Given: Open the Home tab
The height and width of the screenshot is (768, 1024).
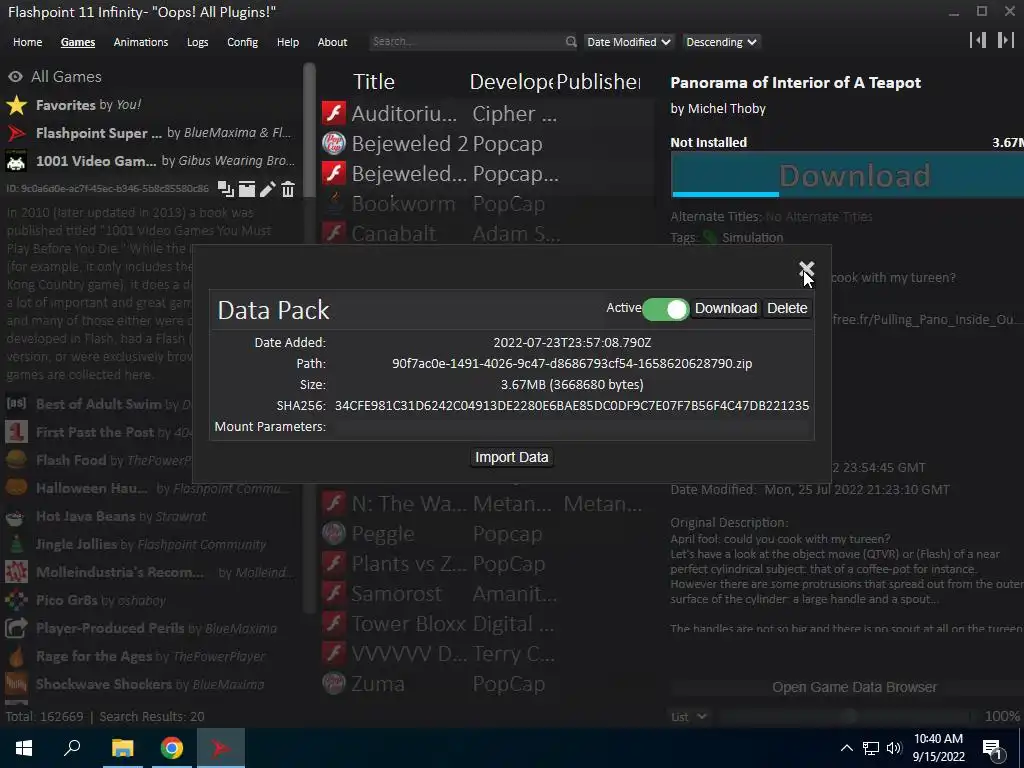Looking at the screenshot, I should click(27, 42).
